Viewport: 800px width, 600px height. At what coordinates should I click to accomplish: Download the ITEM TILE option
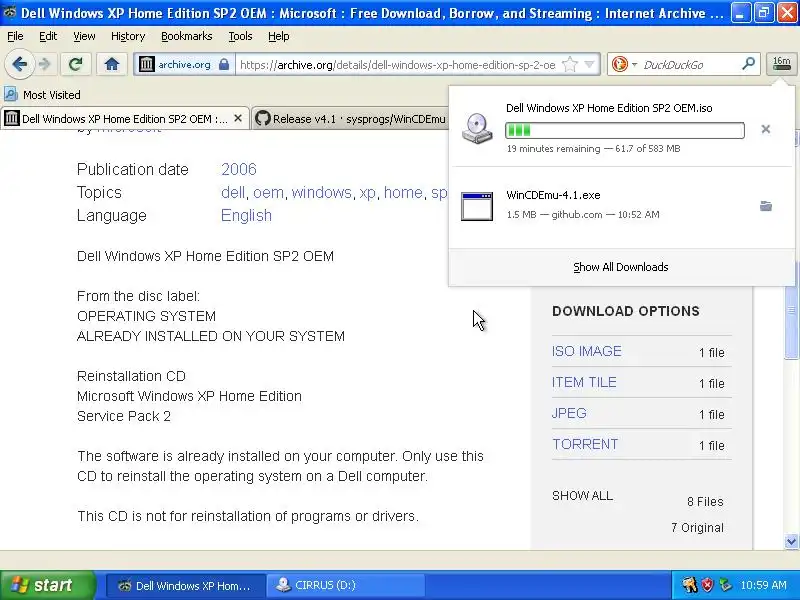(x=584, y=383)
